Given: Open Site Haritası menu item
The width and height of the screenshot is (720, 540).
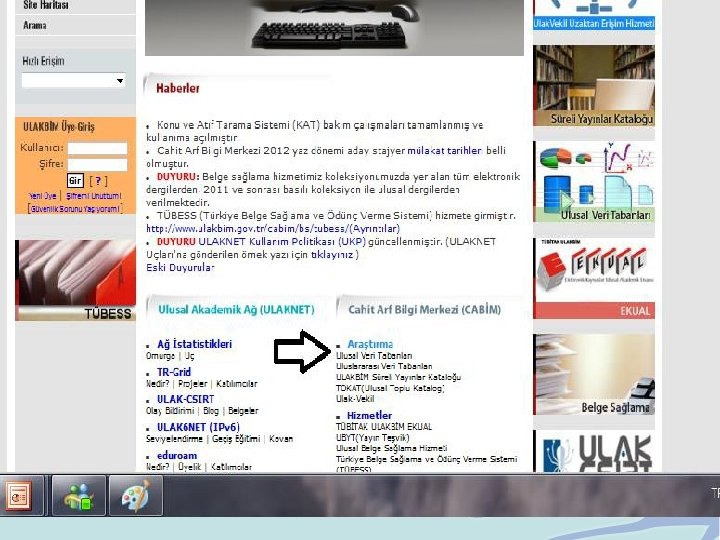Looking at the screenshot, I should click(x=45, y=5).
